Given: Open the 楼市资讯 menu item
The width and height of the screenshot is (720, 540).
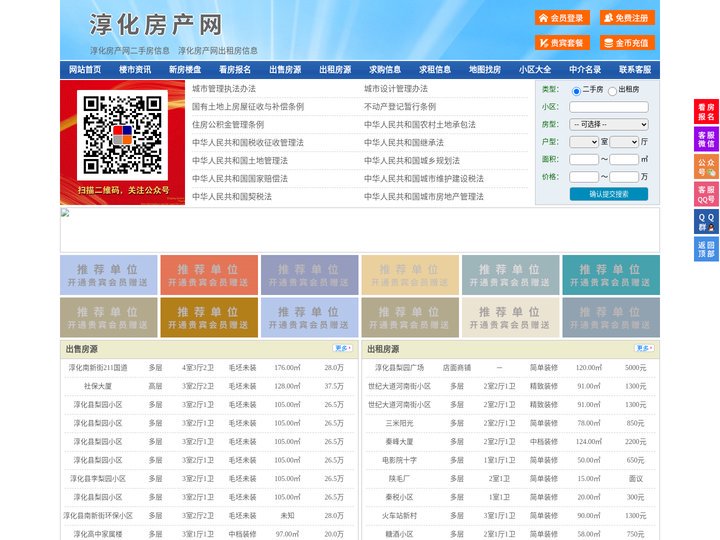Looking at the screenshot, I should coord(135,70).
